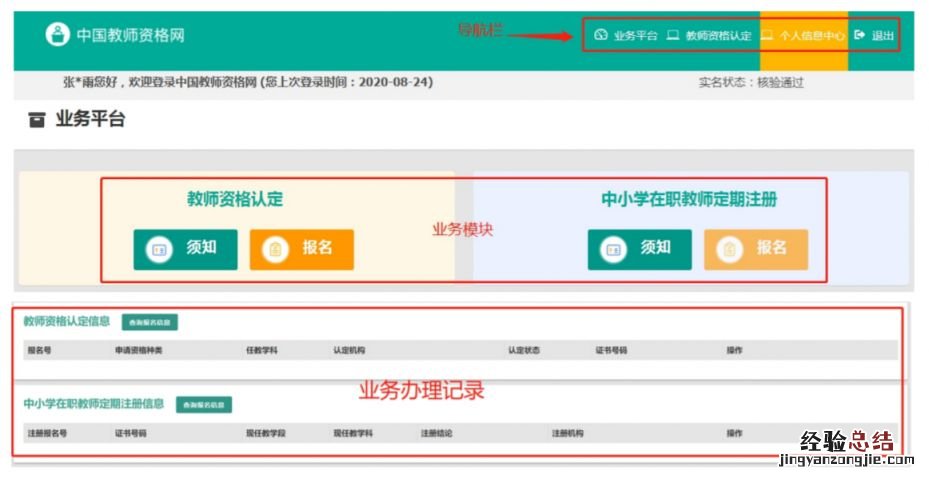Screen dimensions: 929x478
Task: Open 教师资格认定 in the navigation bar
Action: pos(709,36)
